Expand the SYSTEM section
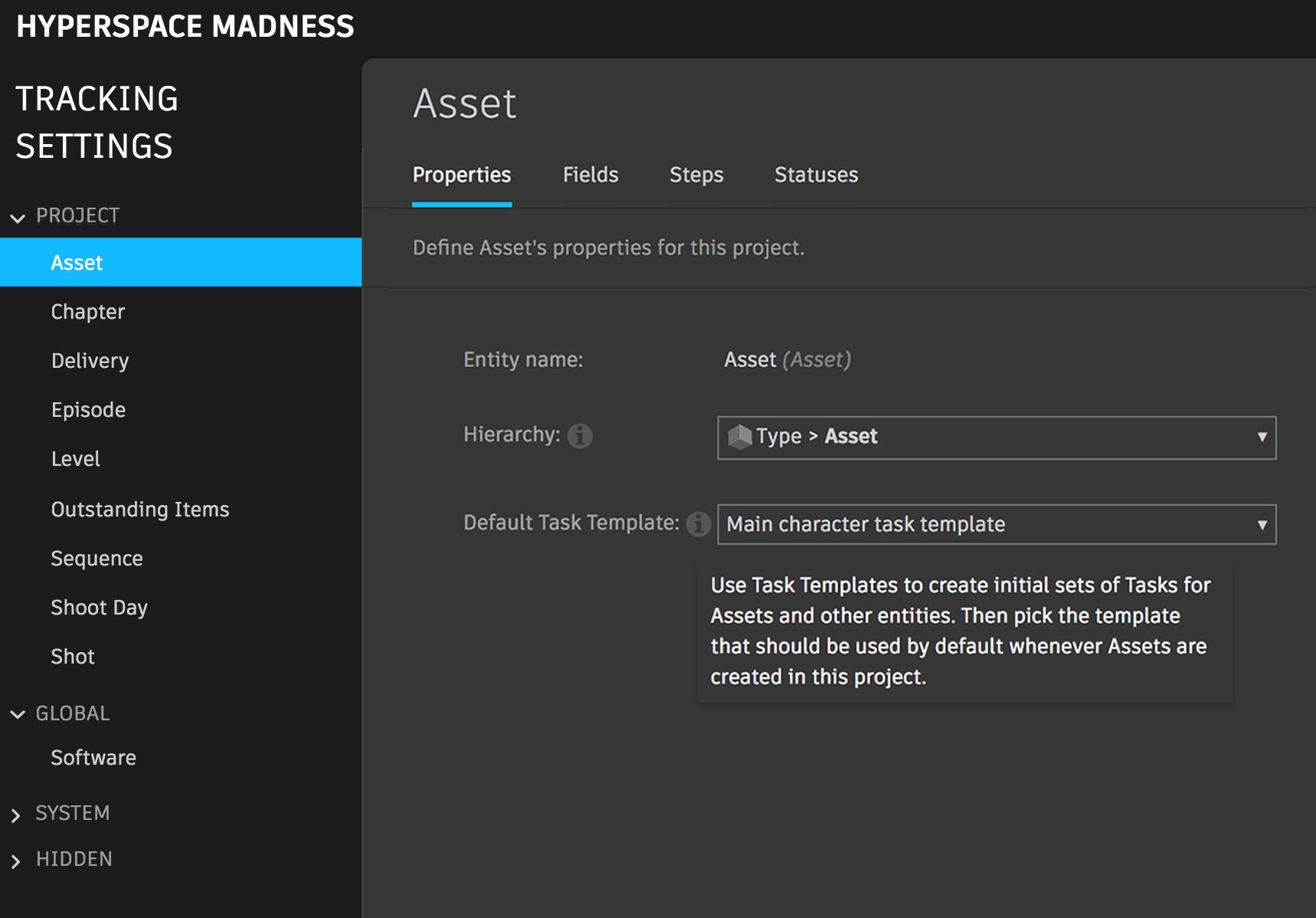Screen dimensions: 1316x918 15,815
